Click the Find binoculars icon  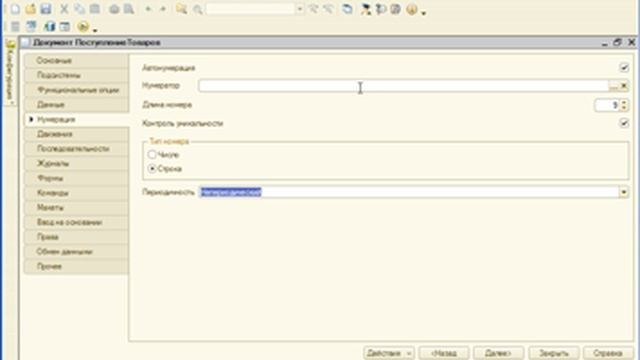[181, 9]
